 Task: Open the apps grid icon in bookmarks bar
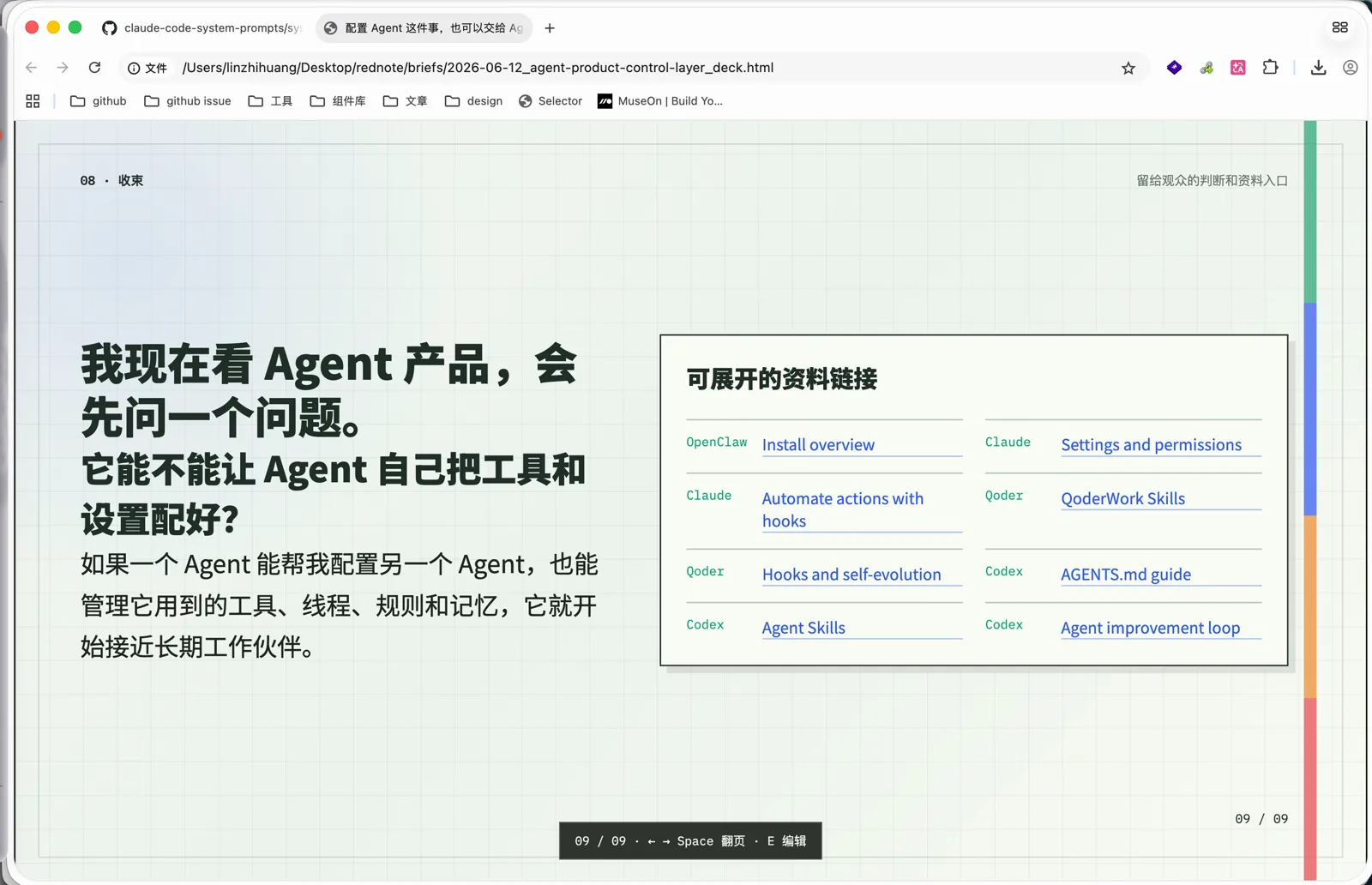coord(33,101)
